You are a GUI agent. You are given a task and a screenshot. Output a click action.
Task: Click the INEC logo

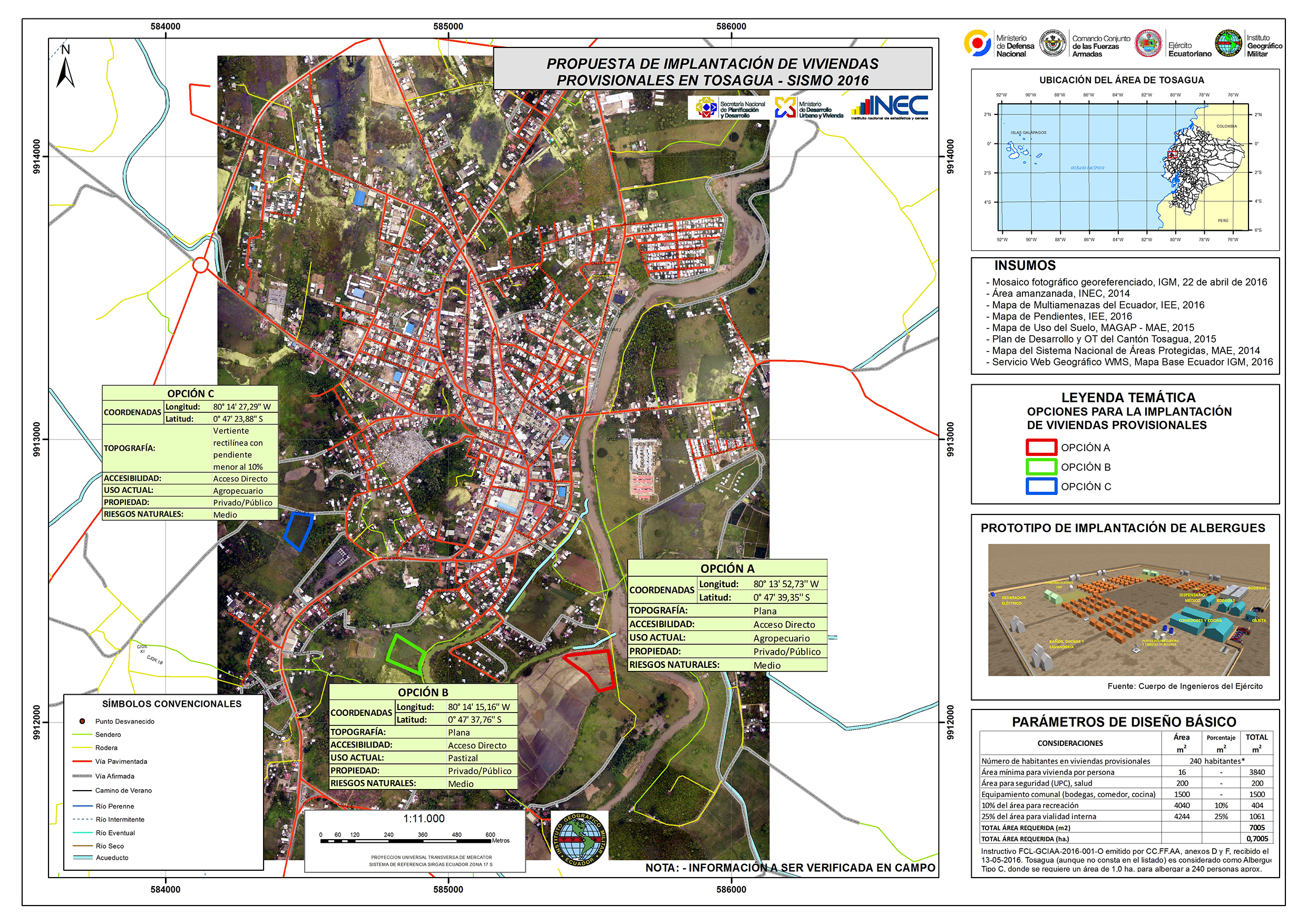(x=890, y=107)
